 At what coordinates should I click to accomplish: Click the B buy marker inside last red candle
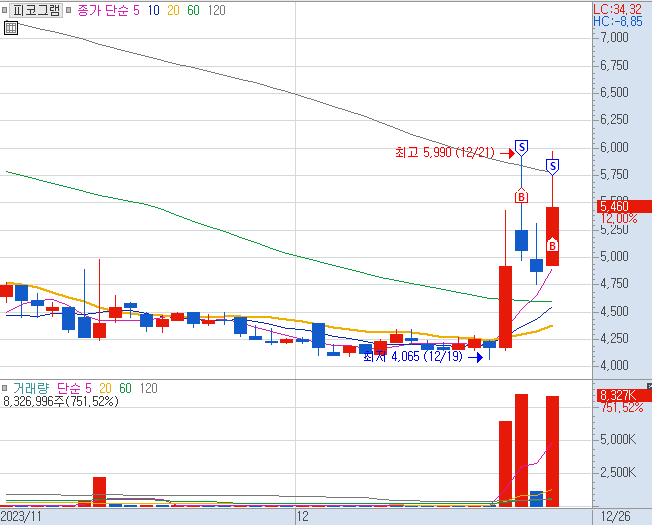coord(552,245)
